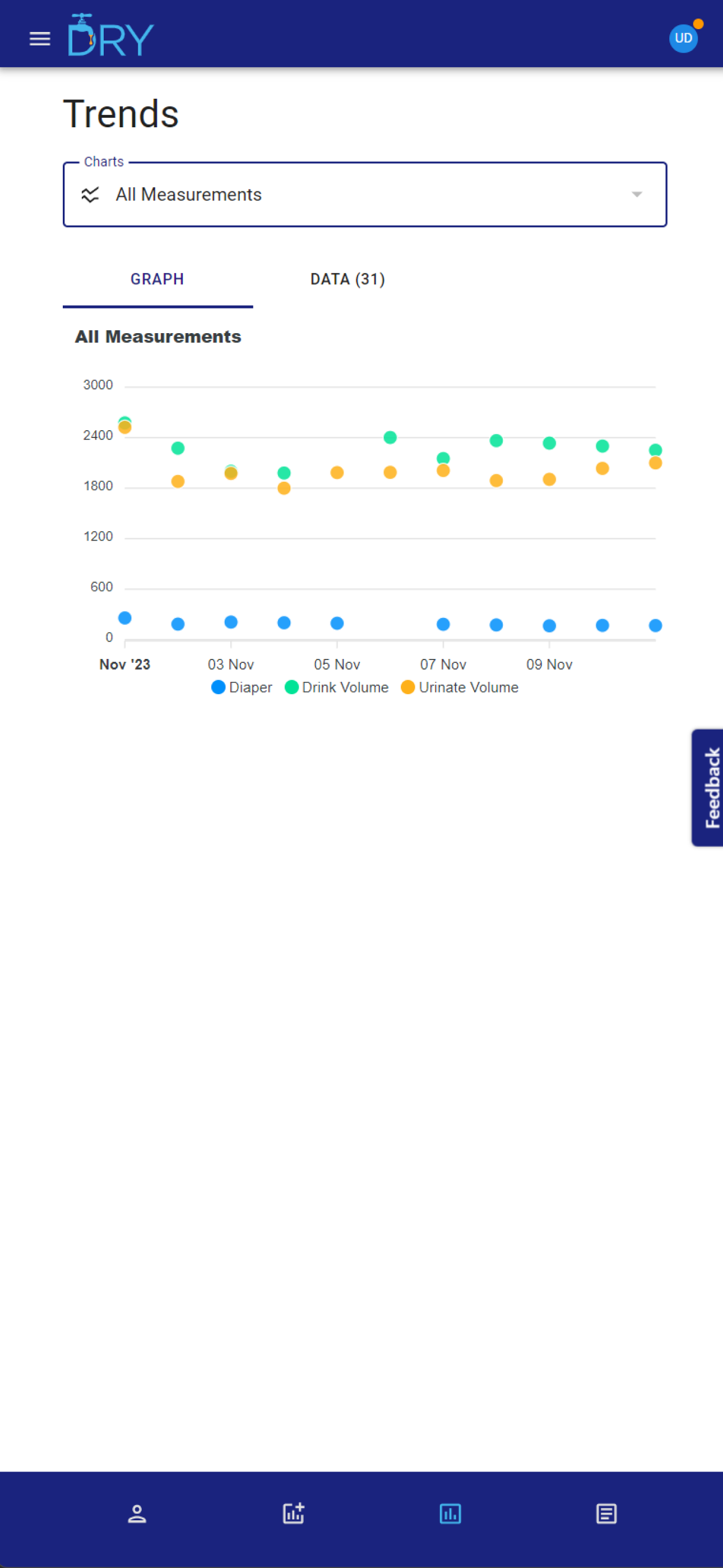The height and width of the screenshot is (1568, 723).
Task: Click the '1800' y-axis label
Action: (98, 486)
